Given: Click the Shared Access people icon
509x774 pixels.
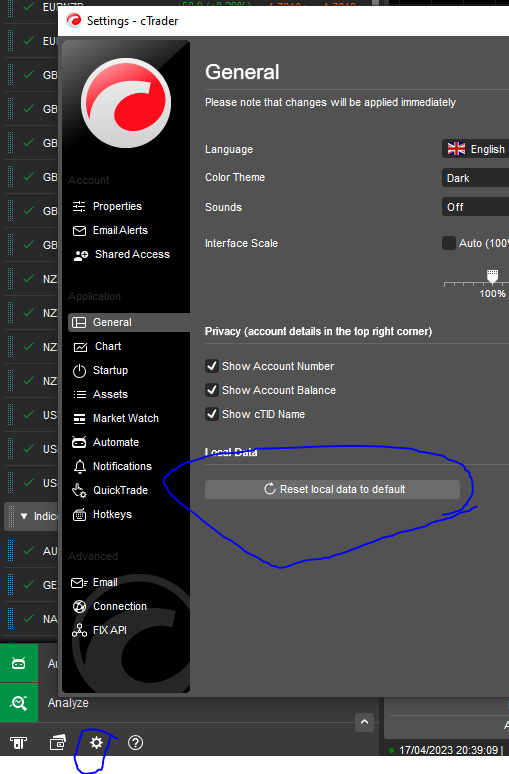Looking at the screenshot, I should click(x=80, y=255).
